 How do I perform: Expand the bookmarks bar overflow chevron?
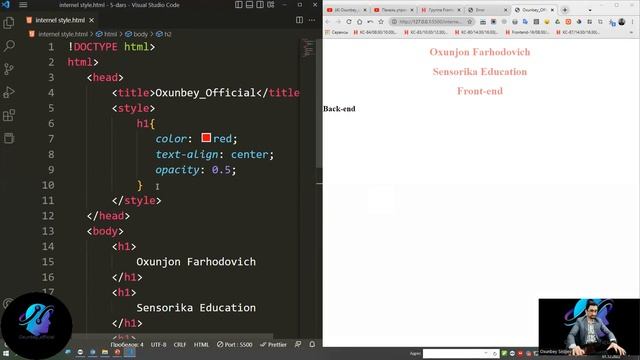click(631, 32)
